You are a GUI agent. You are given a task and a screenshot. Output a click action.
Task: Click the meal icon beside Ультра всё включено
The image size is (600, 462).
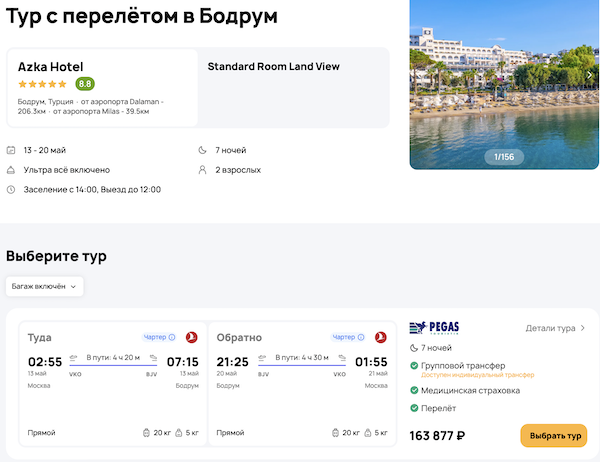11,170
